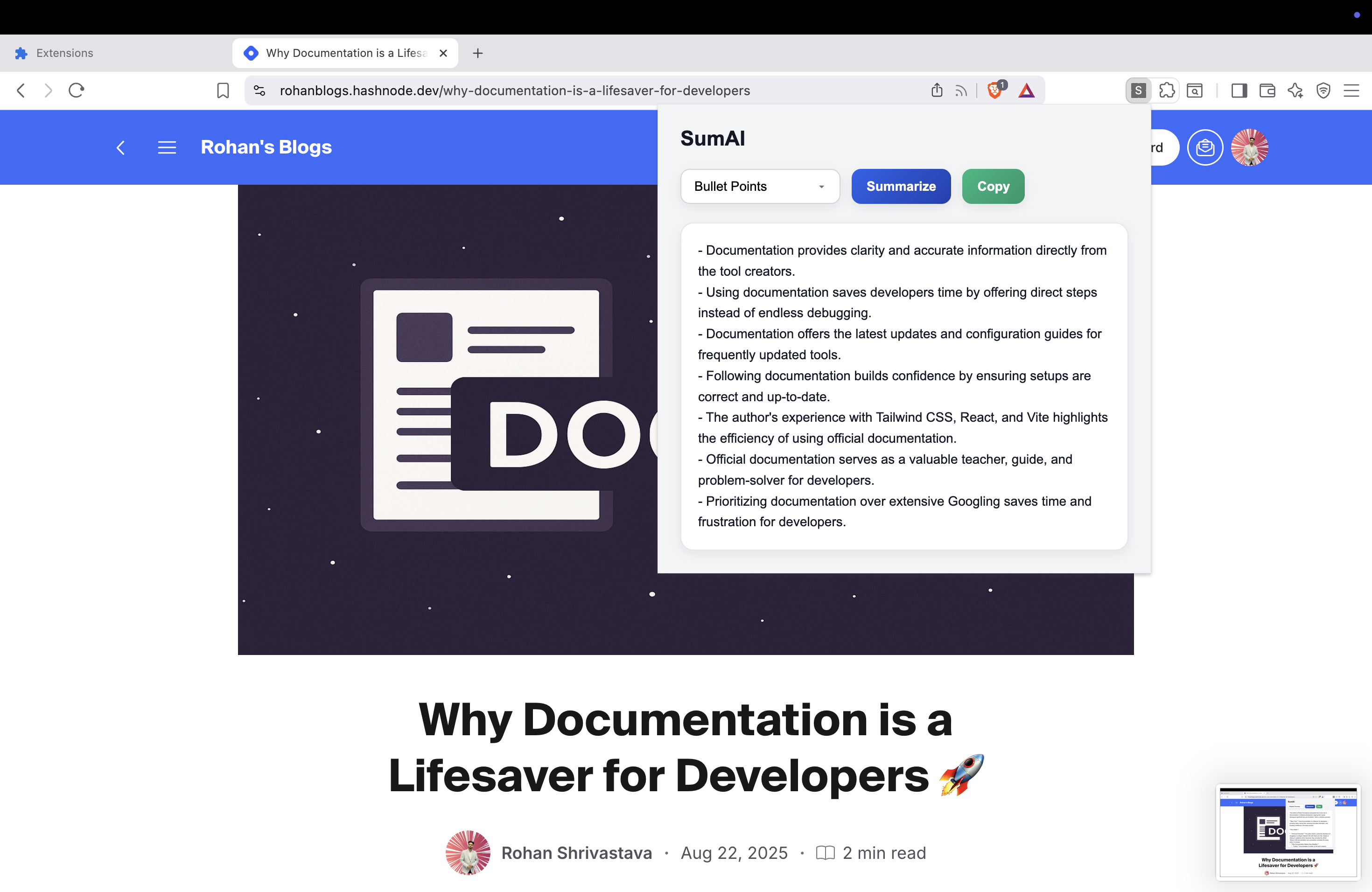Open Leo AI sparkle icon

click(1295, 91)
